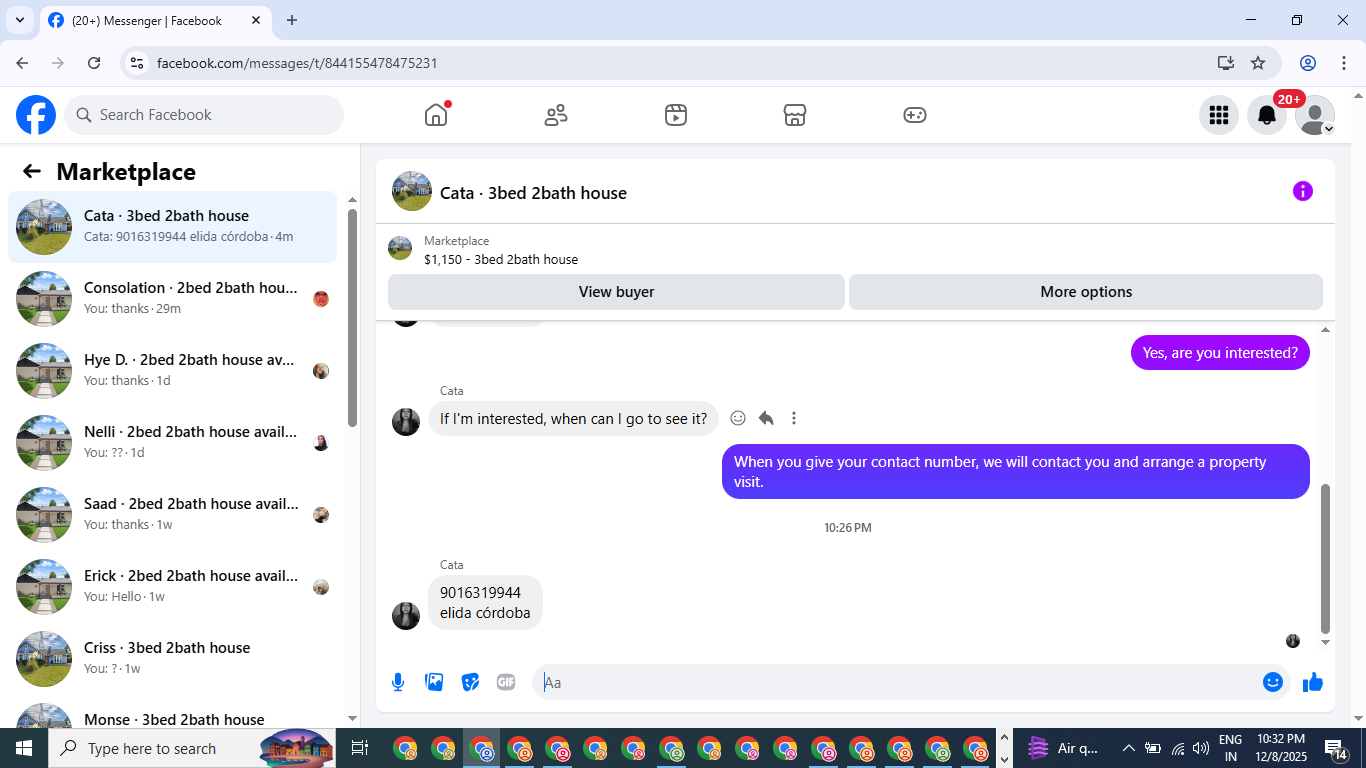Open a new browser tab
This screenshot has height=768, width=1366.
(292, 20)
